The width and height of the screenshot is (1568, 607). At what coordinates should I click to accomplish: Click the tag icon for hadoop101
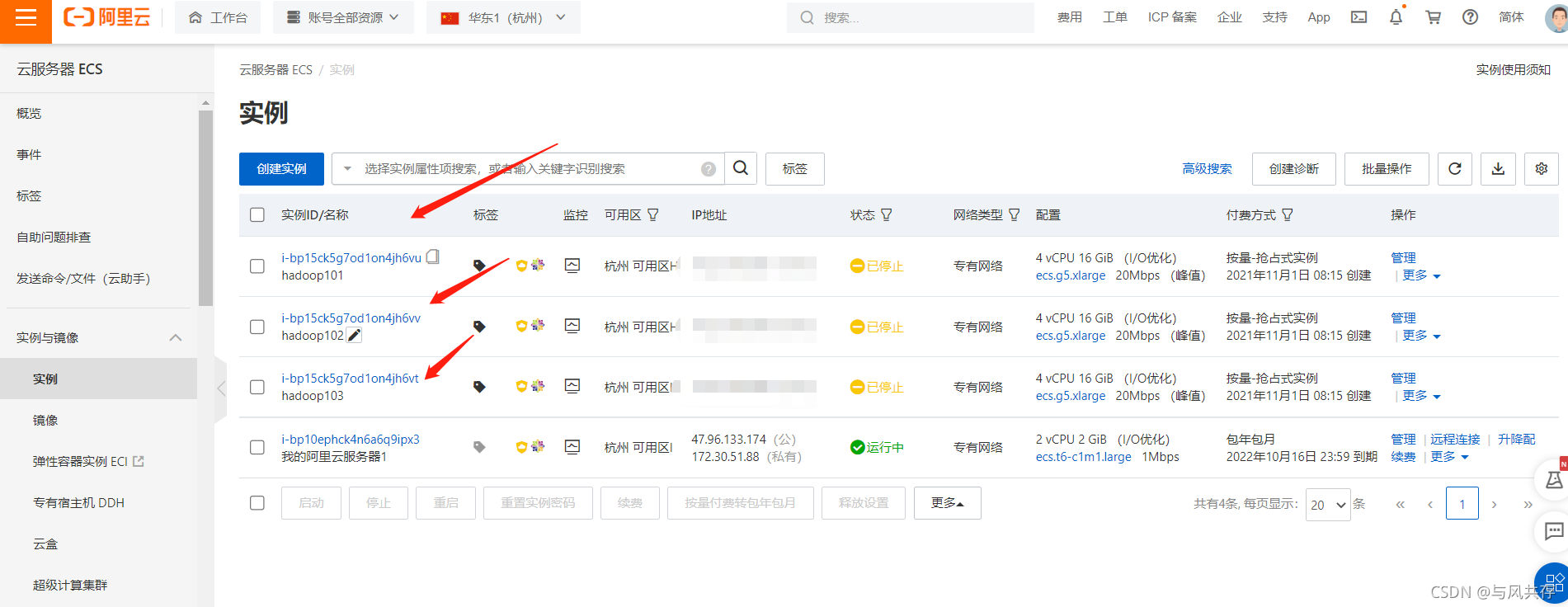coord(478,266)
